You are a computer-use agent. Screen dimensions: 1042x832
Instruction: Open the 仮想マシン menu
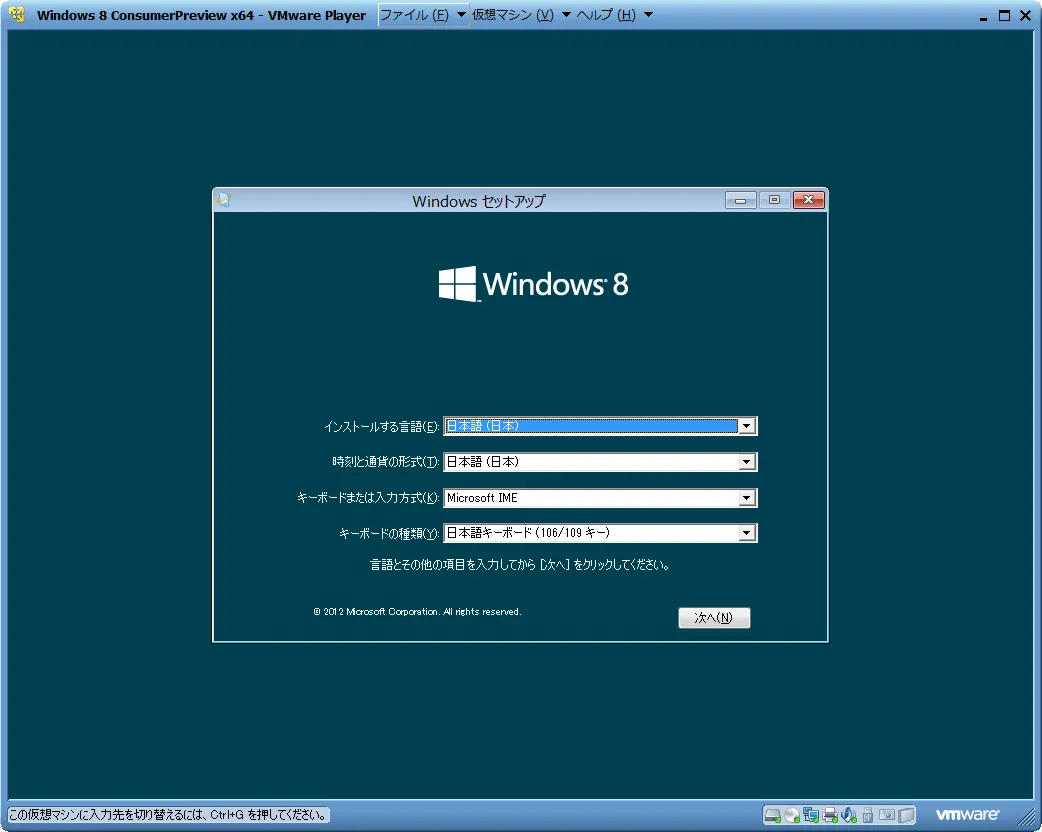point(513,15)
